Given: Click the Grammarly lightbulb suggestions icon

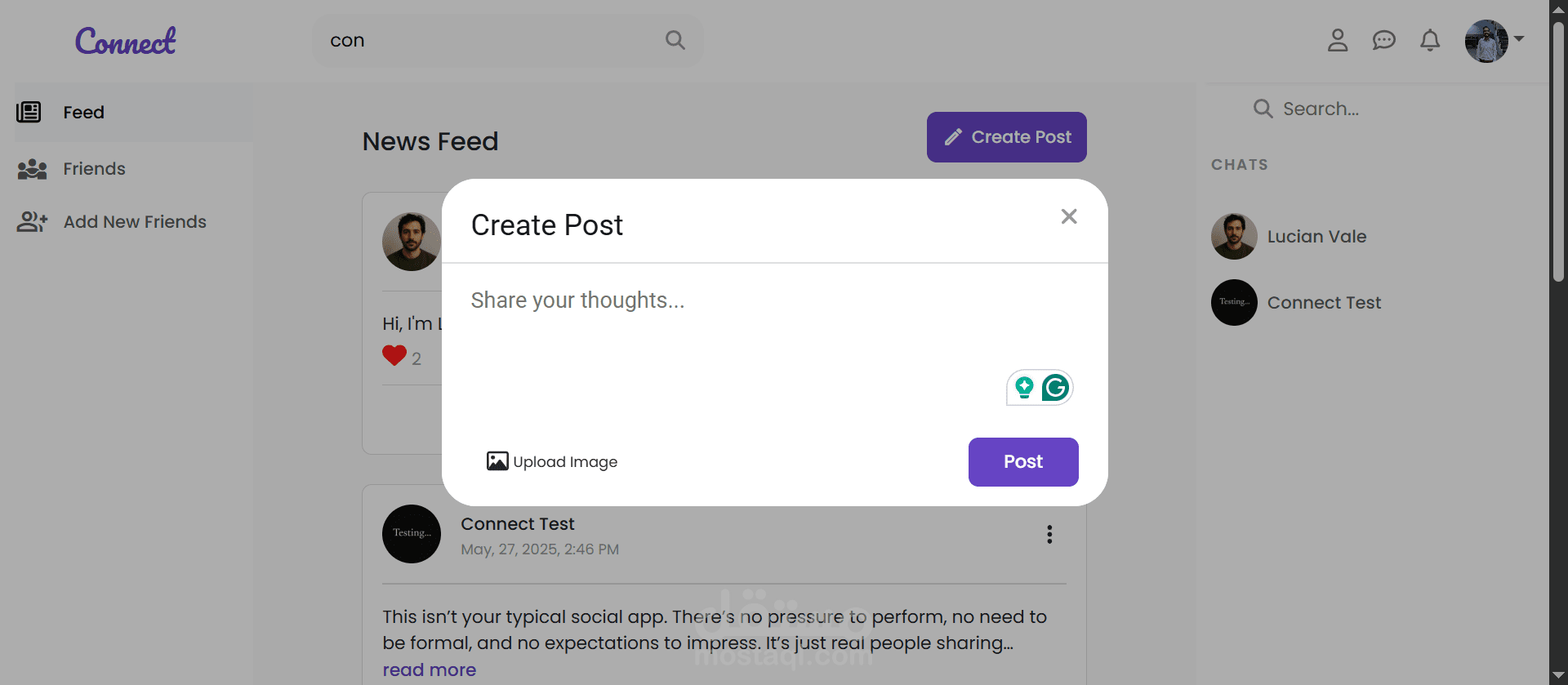Looking at the screenshot, I should tap(1024, 388).
